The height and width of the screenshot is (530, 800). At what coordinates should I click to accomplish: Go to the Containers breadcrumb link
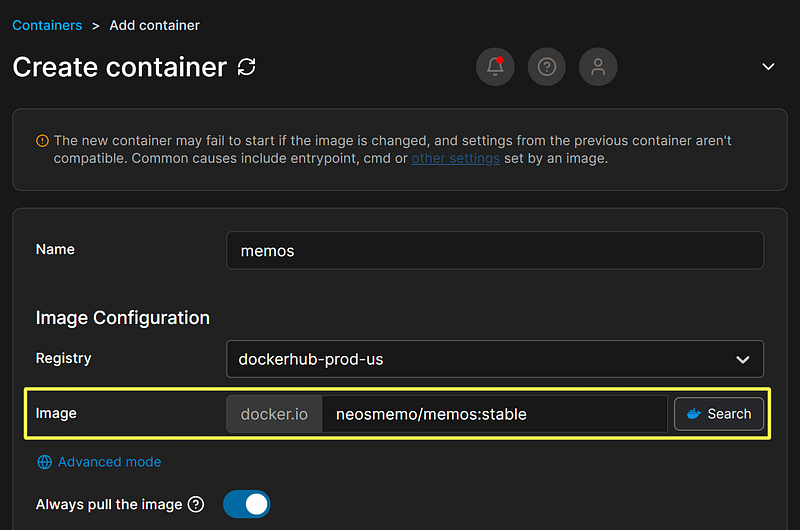[47, 26]
